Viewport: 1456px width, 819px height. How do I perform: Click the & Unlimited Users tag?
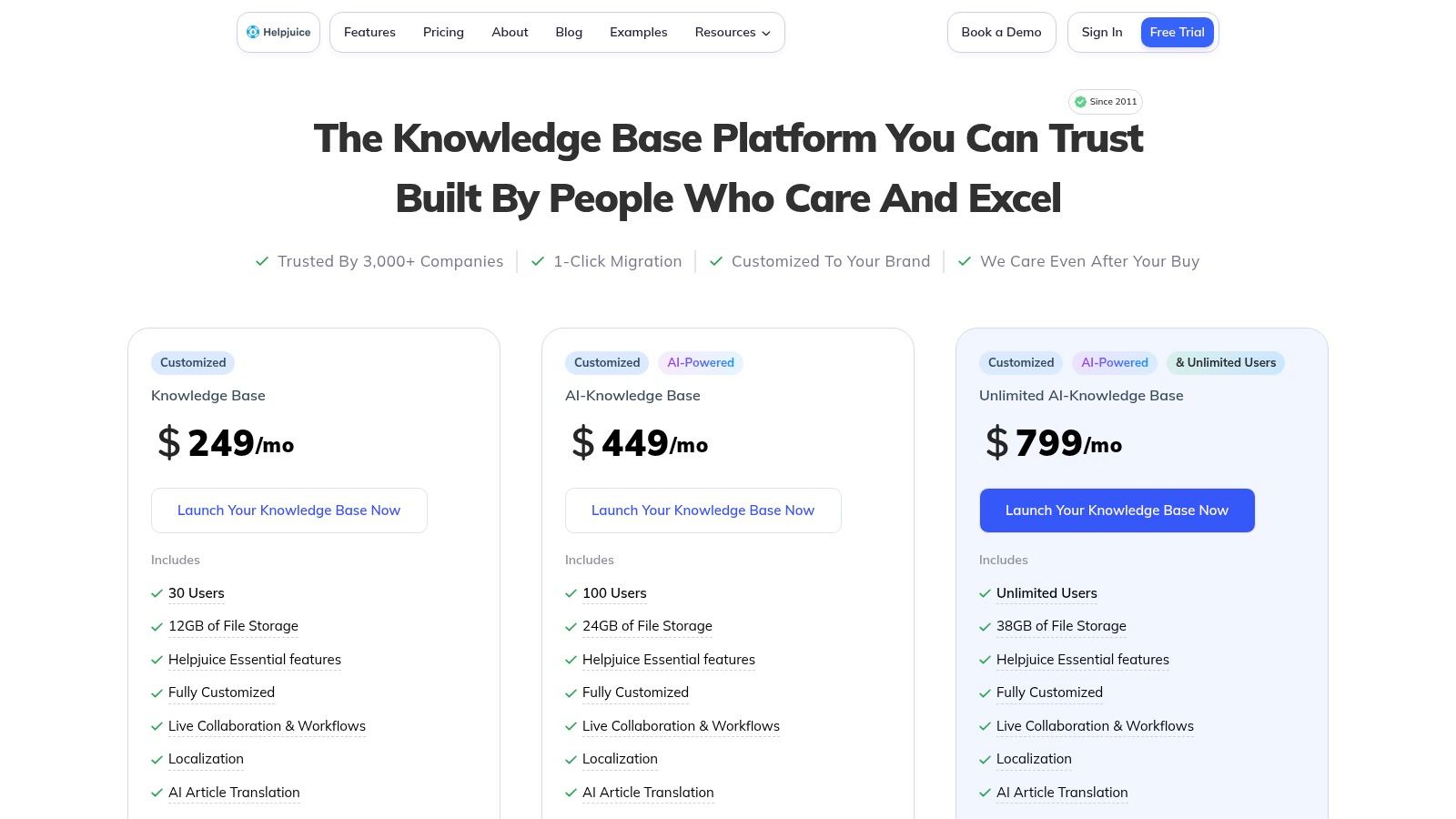point(1226,362)
